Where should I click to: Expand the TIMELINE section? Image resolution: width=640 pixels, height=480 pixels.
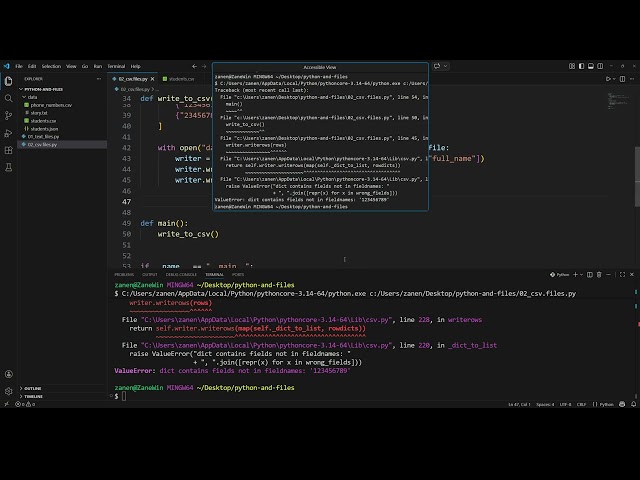[33, 396]
